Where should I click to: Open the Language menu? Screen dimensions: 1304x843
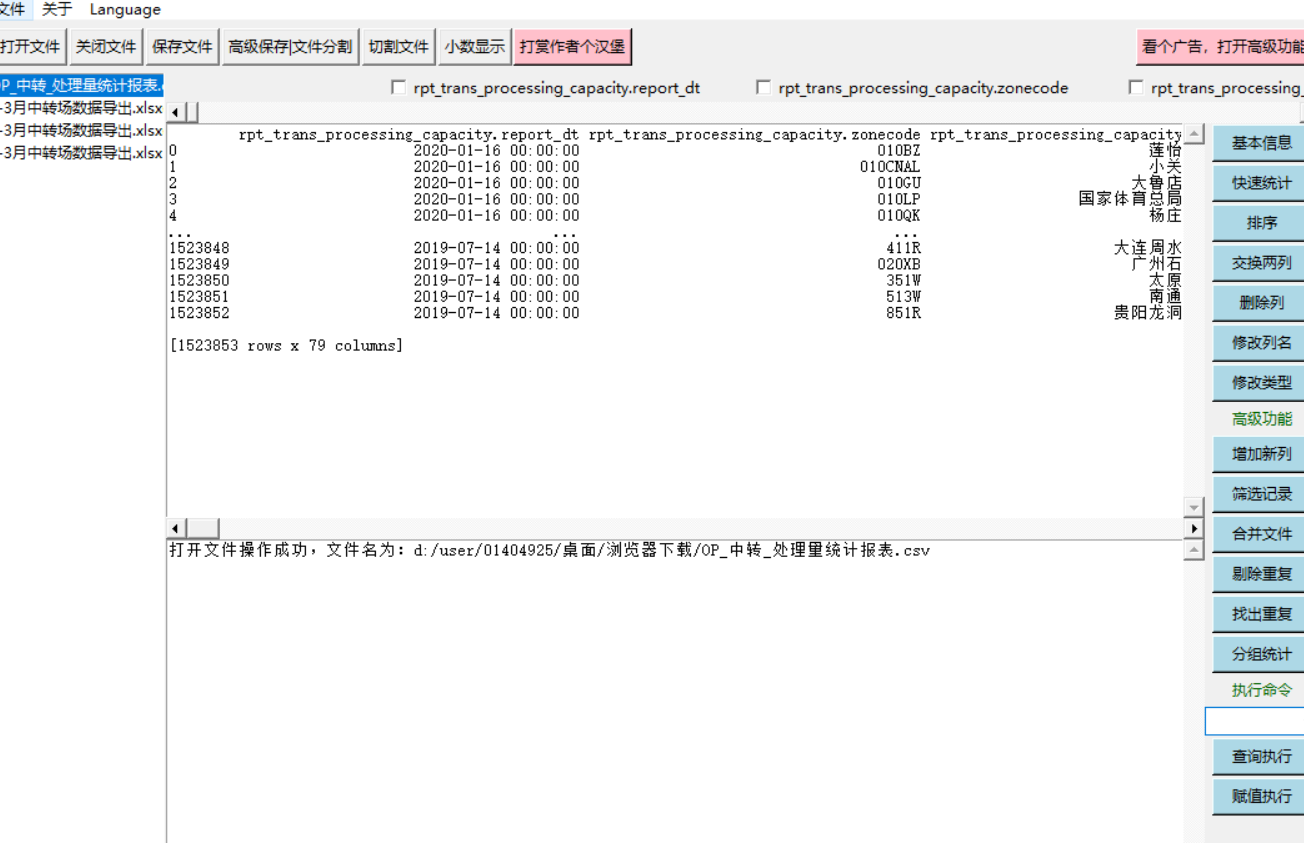click(x=124, y=9)
